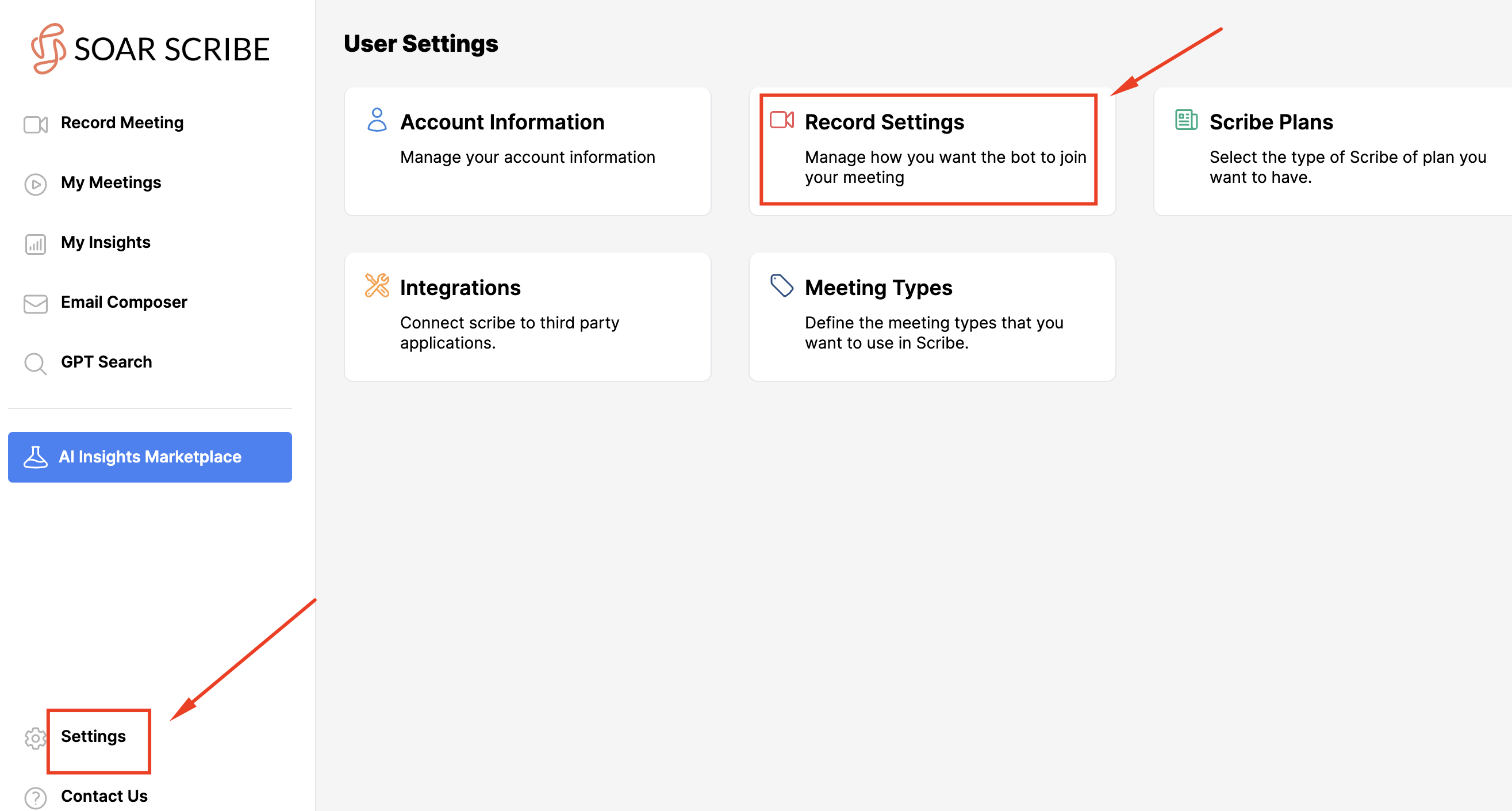This screenshot has height=811, width=1512.
Task: Select Email Composer menu item
Action: 124,302
